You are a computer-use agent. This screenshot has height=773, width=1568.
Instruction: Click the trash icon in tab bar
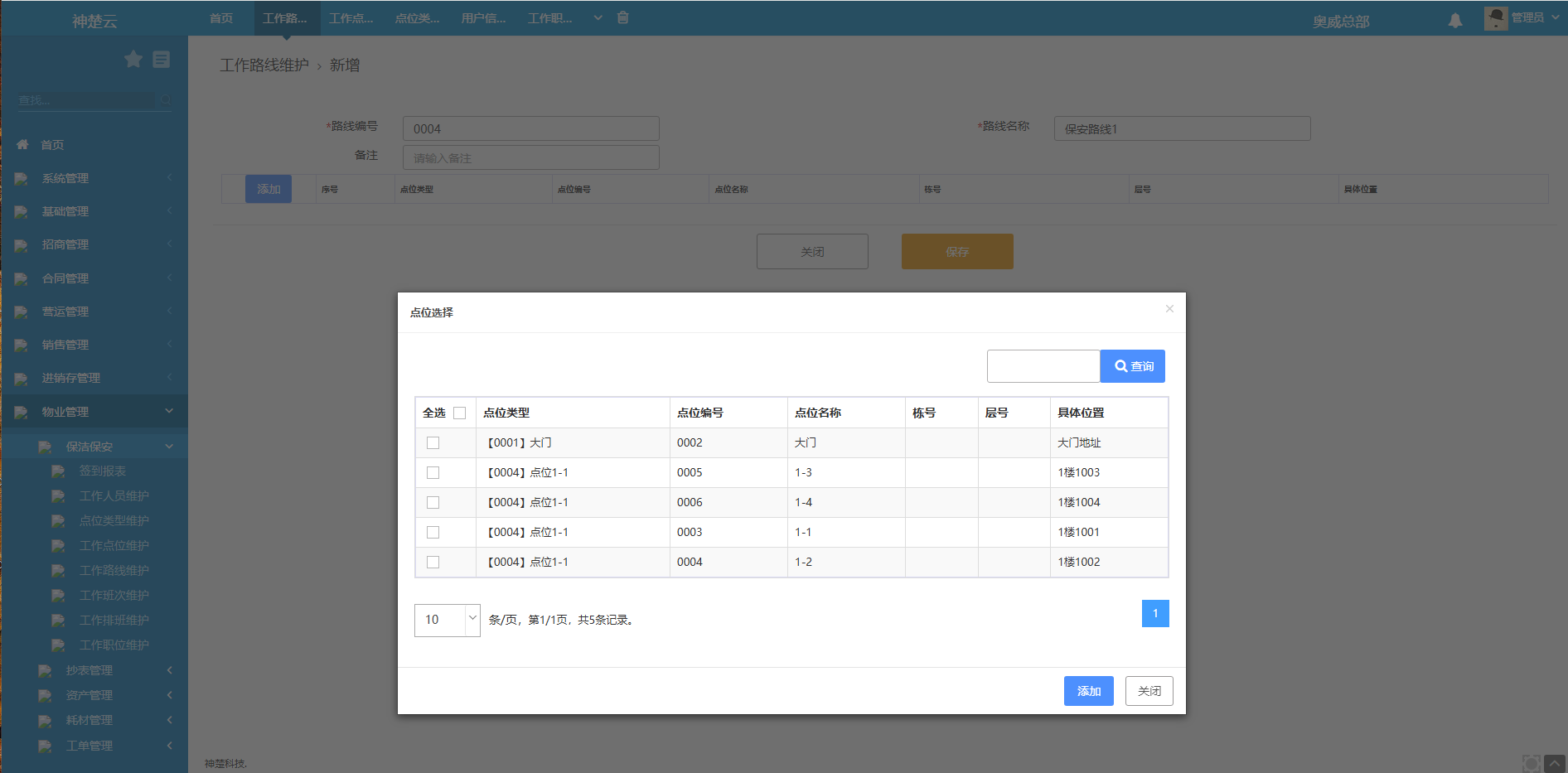pyautogui.click(x=623, y=17)
